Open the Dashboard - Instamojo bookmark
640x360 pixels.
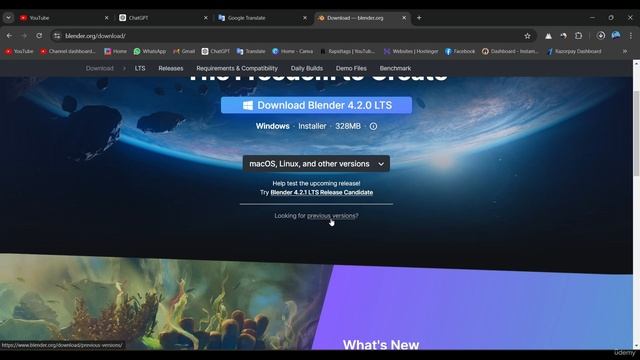510,51
